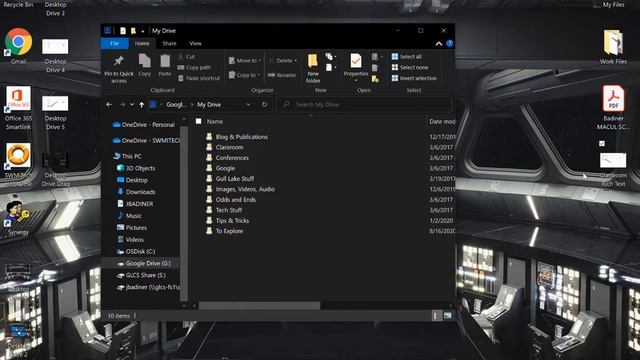Select the To Explore folder

pyautogui.click(x=224, y=231)
